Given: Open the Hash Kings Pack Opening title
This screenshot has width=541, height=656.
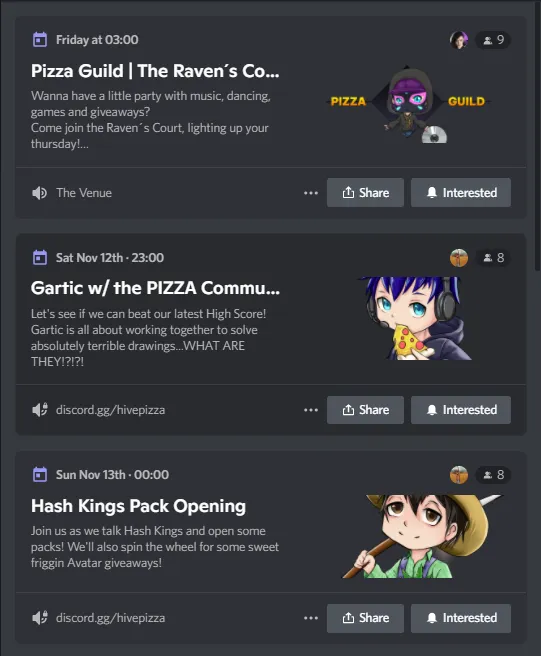Looking at the screenshot, I should (x=138, y=506).
